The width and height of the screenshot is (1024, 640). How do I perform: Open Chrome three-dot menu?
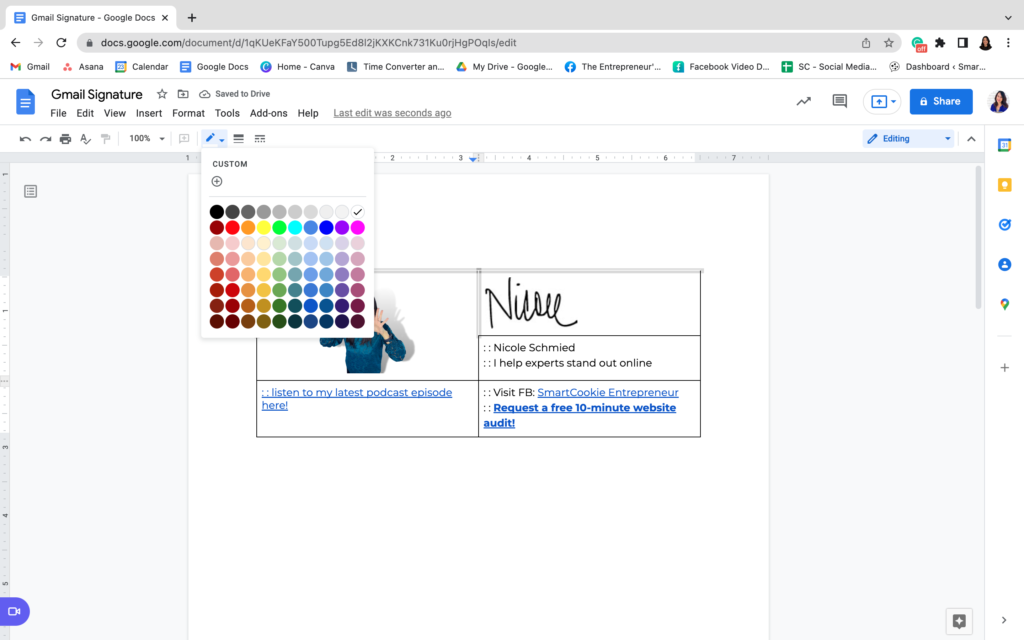click(1008, 43)
